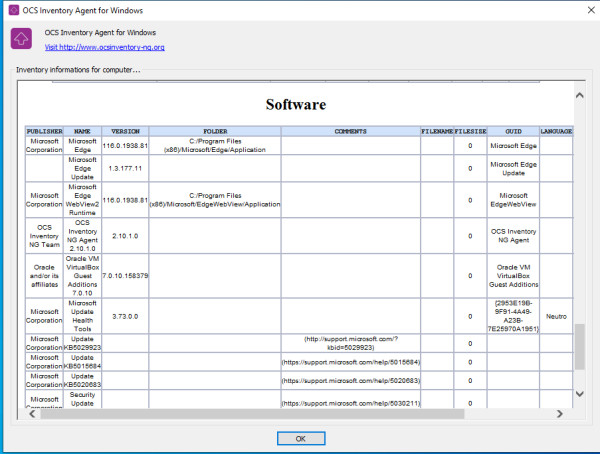Viewport: 600px width, 454px height.
Task: Click the FOLDER column header
Action: [x=215, y=131]
